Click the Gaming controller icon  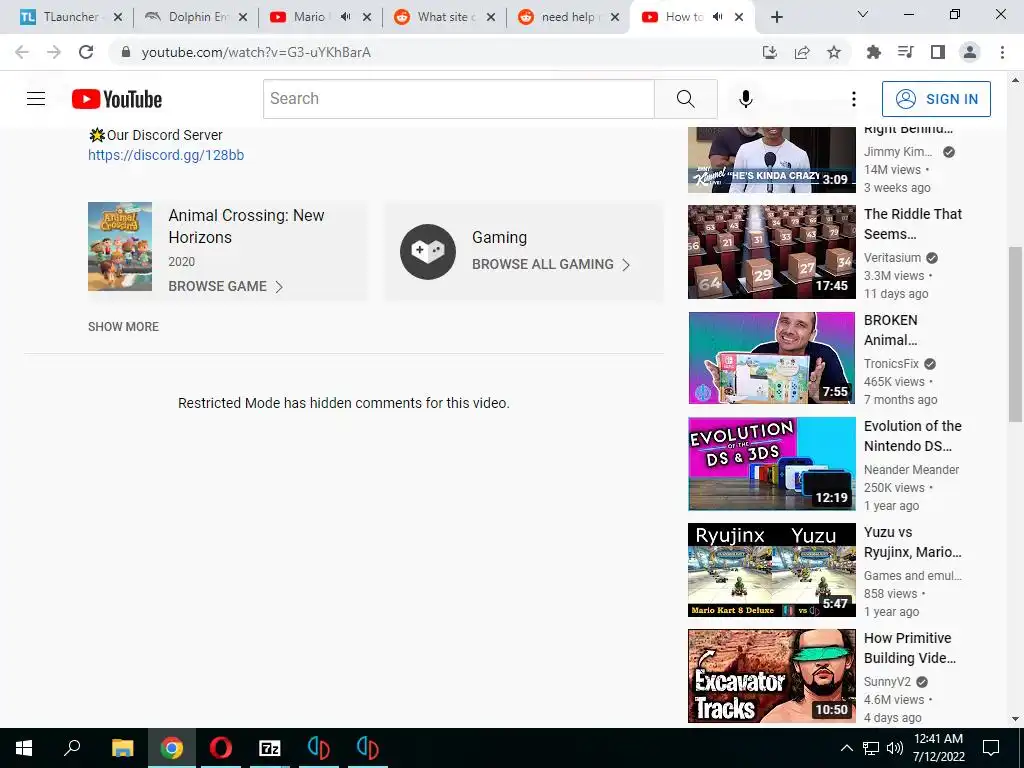[x=428, y=251]
